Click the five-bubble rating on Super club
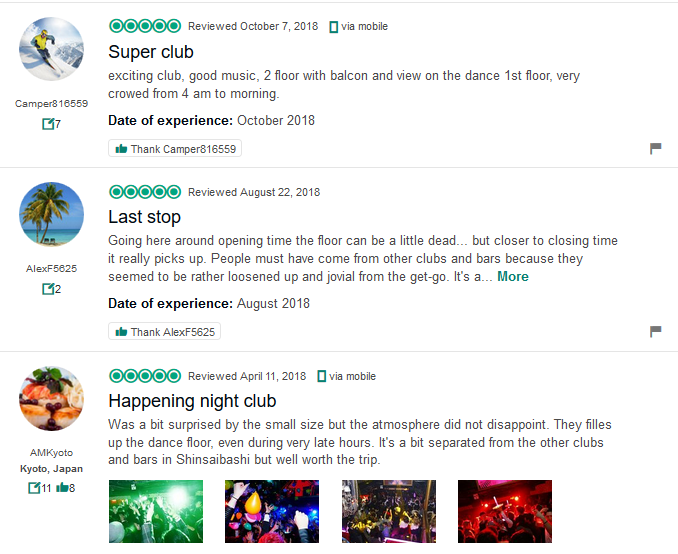 click(145, 26)
